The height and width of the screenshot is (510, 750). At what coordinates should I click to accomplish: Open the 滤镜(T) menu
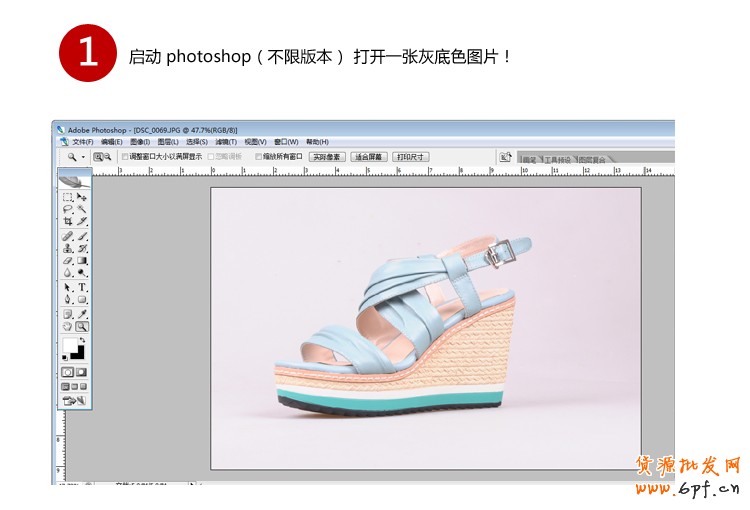coord(227,142)
